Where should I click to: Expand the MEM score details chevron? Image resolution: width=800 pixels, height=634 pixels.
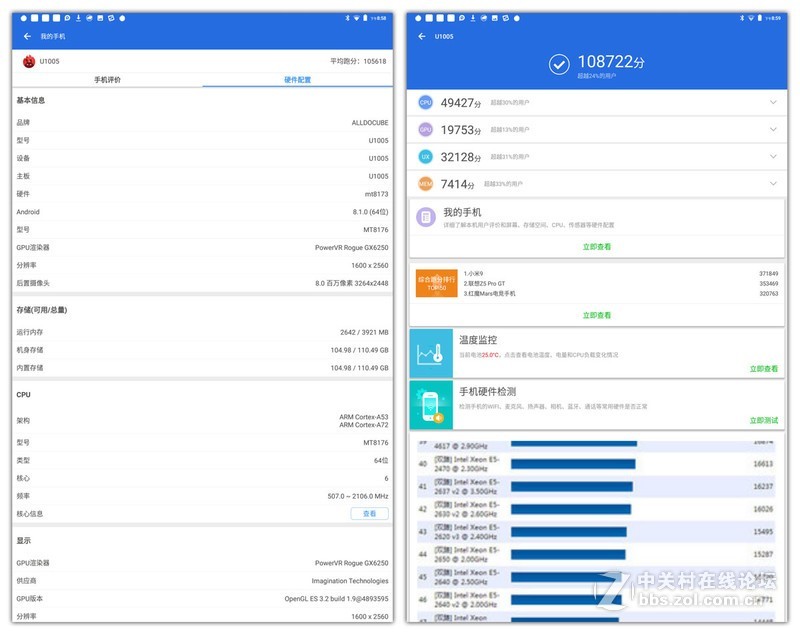[x=772, y=183]
